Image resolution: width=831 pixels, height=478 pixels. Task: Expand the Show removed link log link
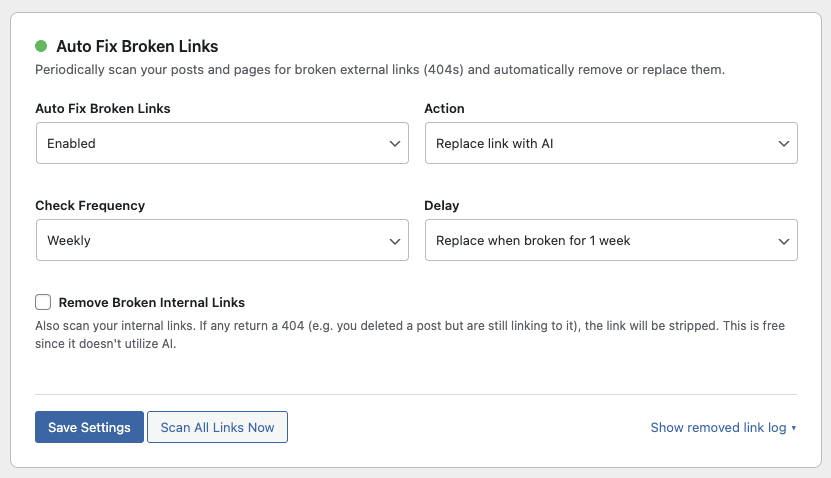(718, 427)
